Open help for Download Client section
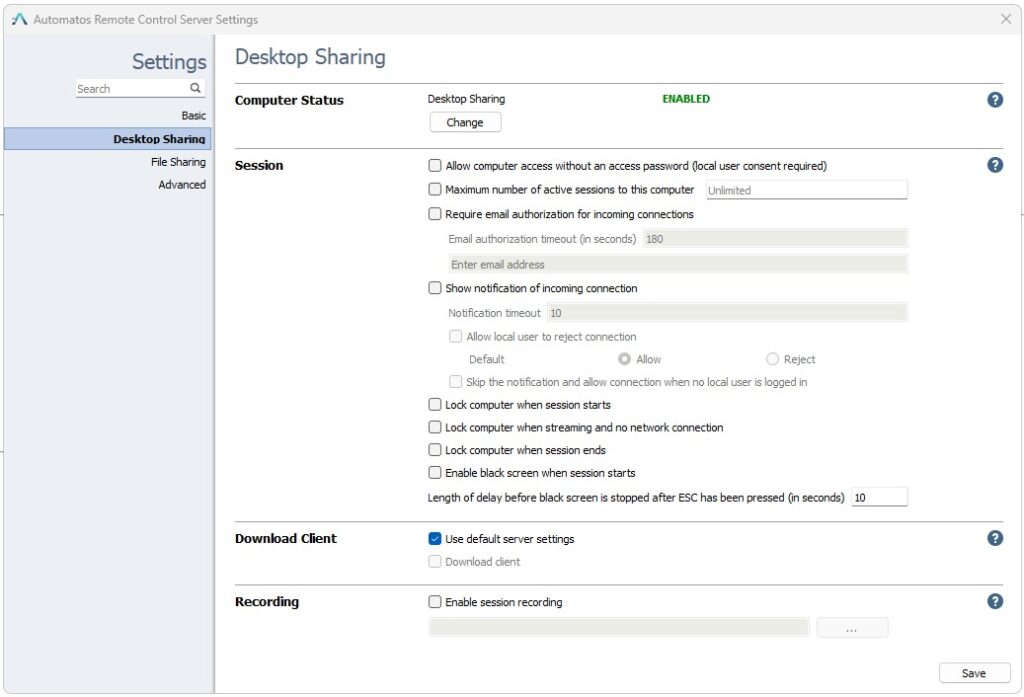Image resolution: width=1024 pixels, height=697 pixels. click(995, 537)
